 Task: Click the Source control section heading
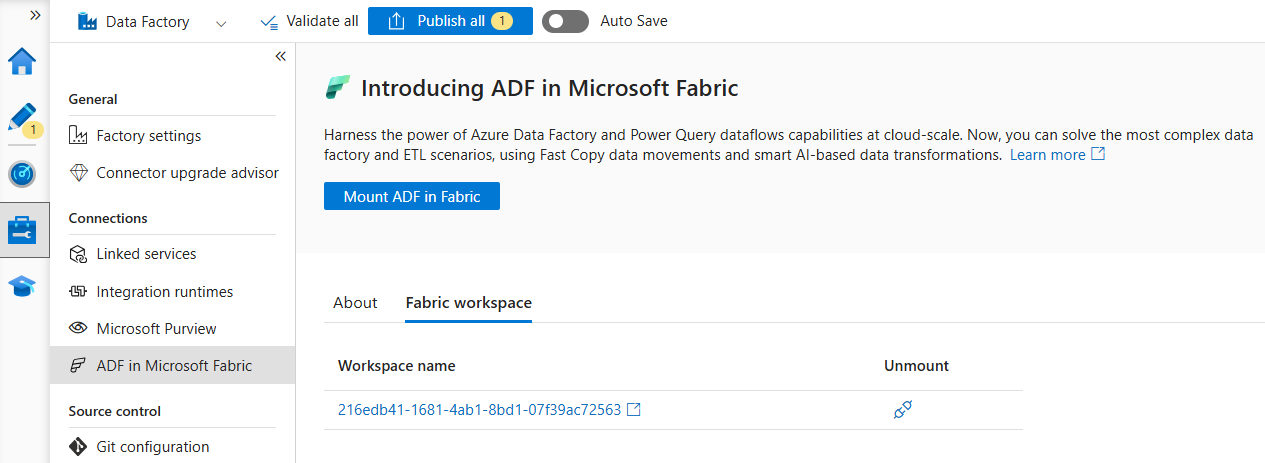coord(115,411)
